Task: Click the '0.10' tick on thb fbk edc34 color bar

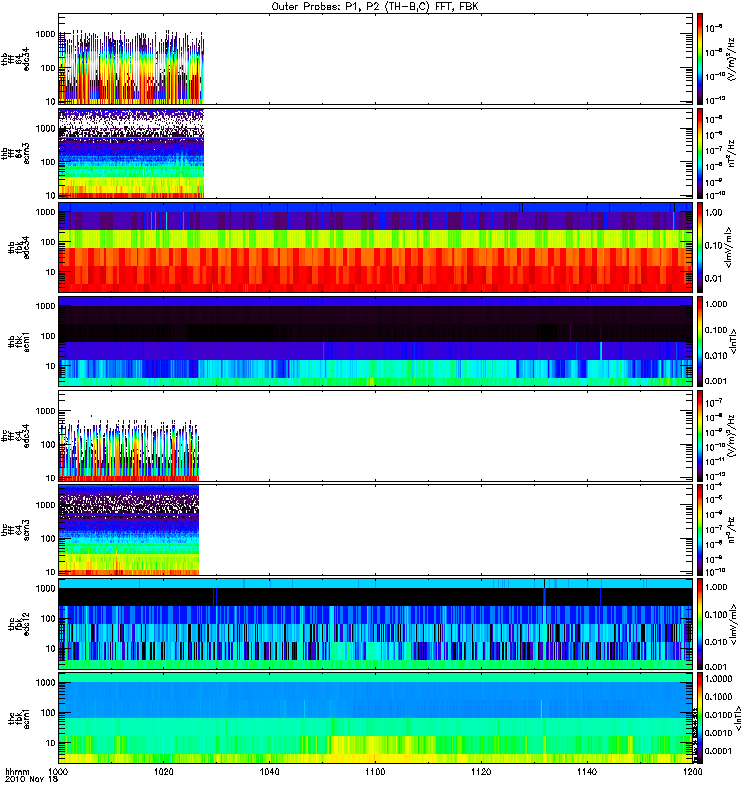Action: click(714, 245)
